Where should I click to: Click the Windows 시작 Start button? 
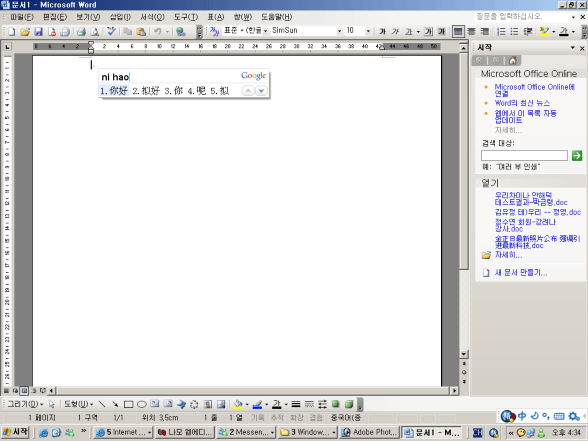[x=15, y=432]
